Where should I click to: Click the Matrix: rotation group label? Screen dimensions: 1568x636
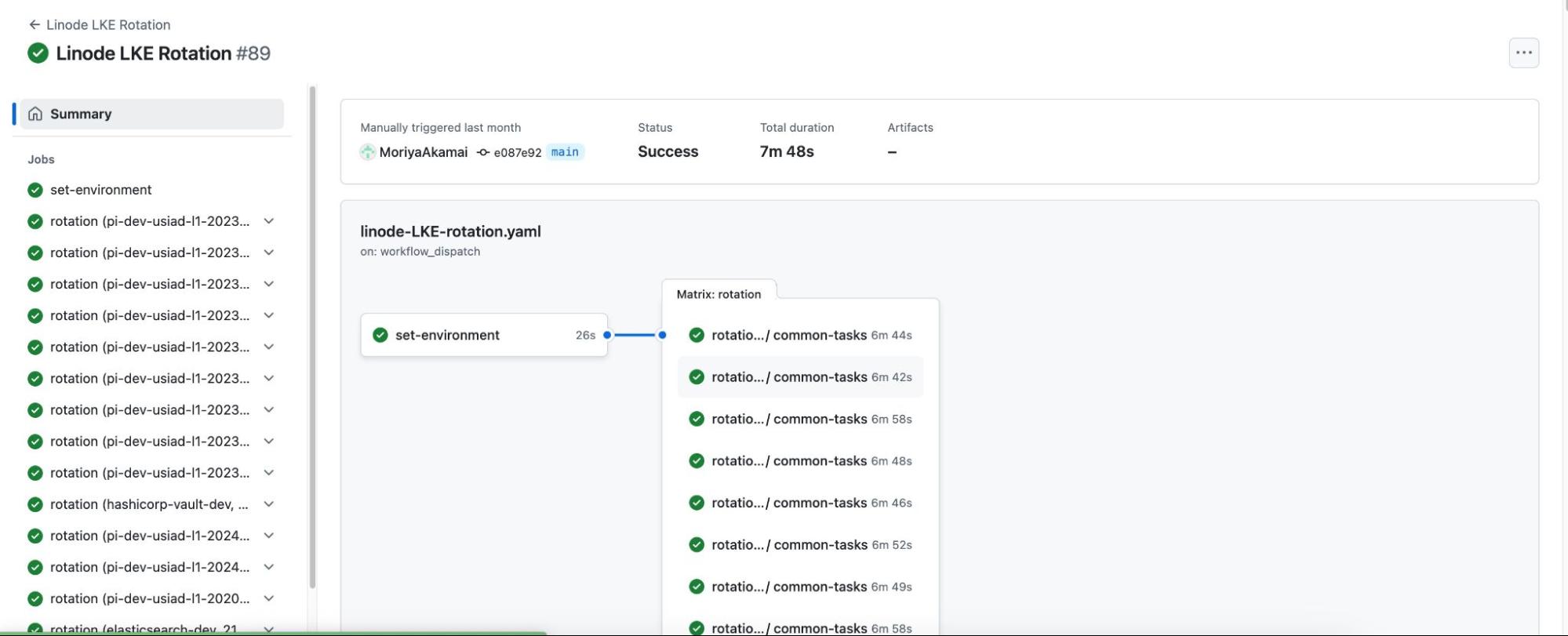pos(719,294)
